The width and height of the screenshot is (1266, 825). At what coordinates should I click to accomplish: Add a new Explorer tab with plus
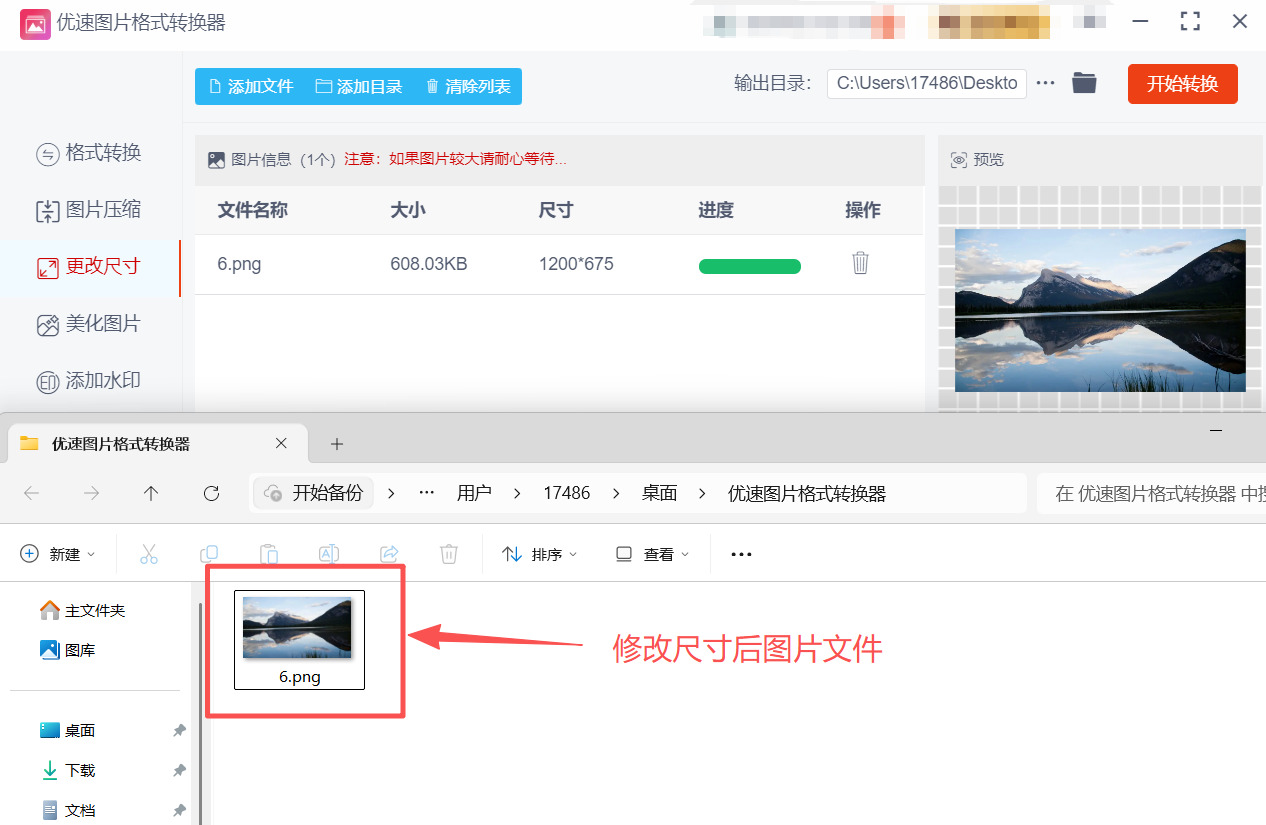(x=337, y=444)
